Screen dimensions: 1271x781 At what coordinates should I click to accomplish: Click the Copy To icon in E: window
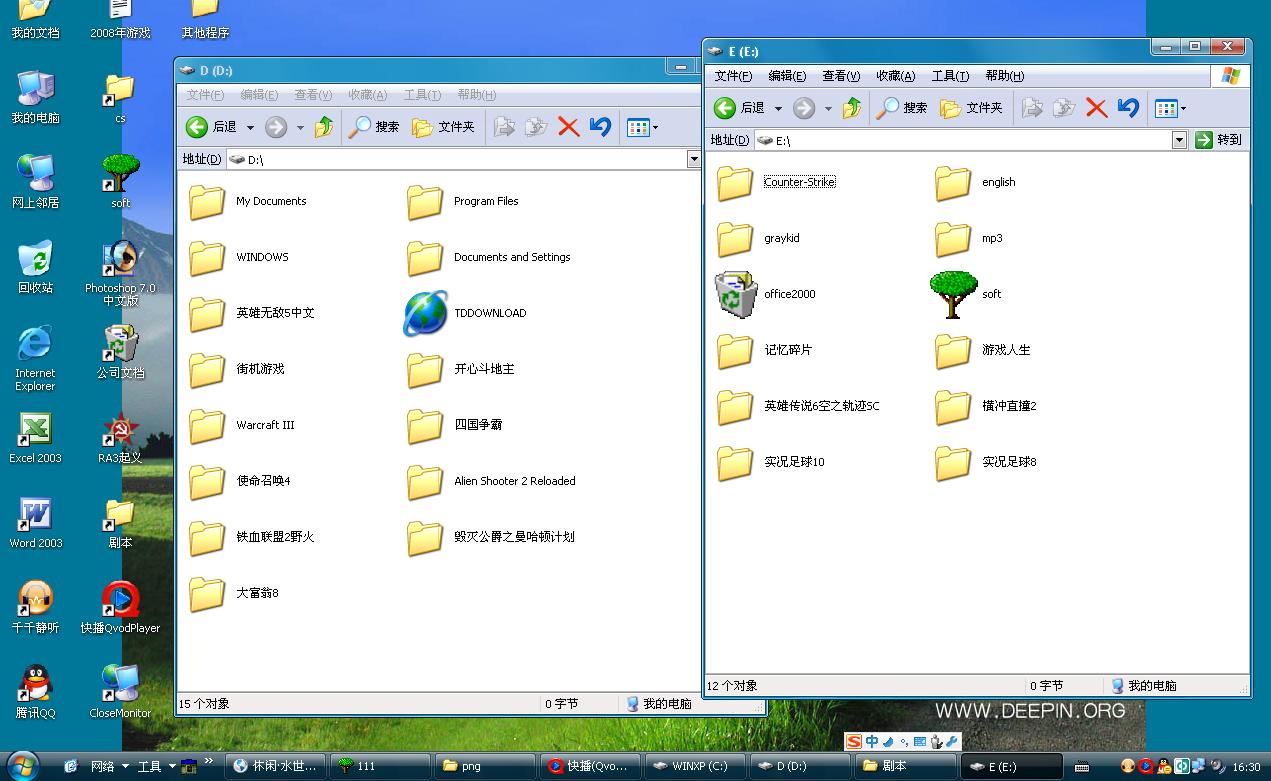click(1064, 108)
